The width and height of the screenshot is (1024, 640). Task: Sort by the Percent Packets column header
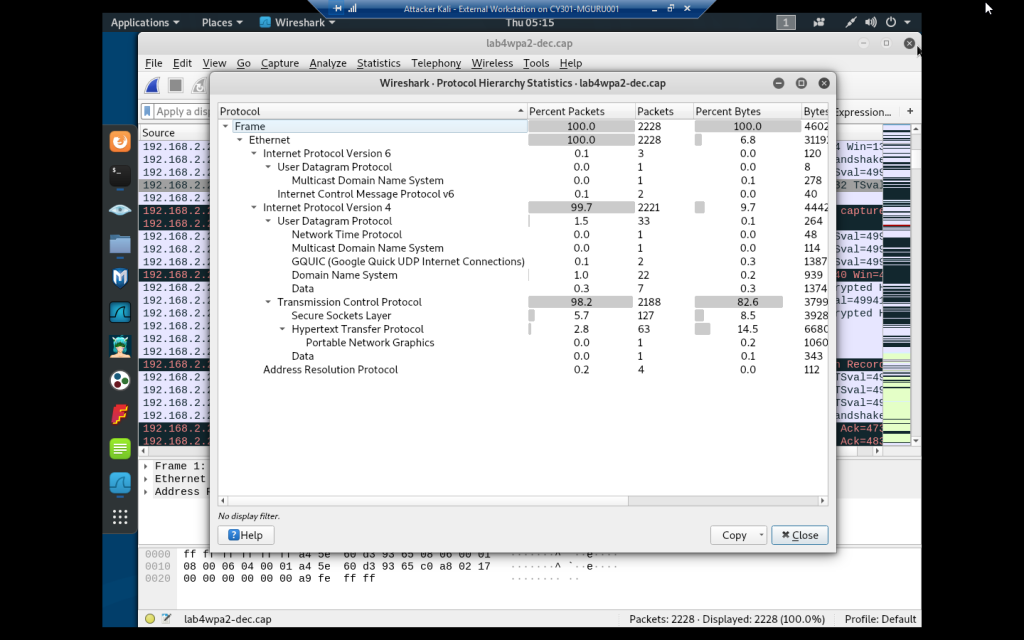coord(581,111)
